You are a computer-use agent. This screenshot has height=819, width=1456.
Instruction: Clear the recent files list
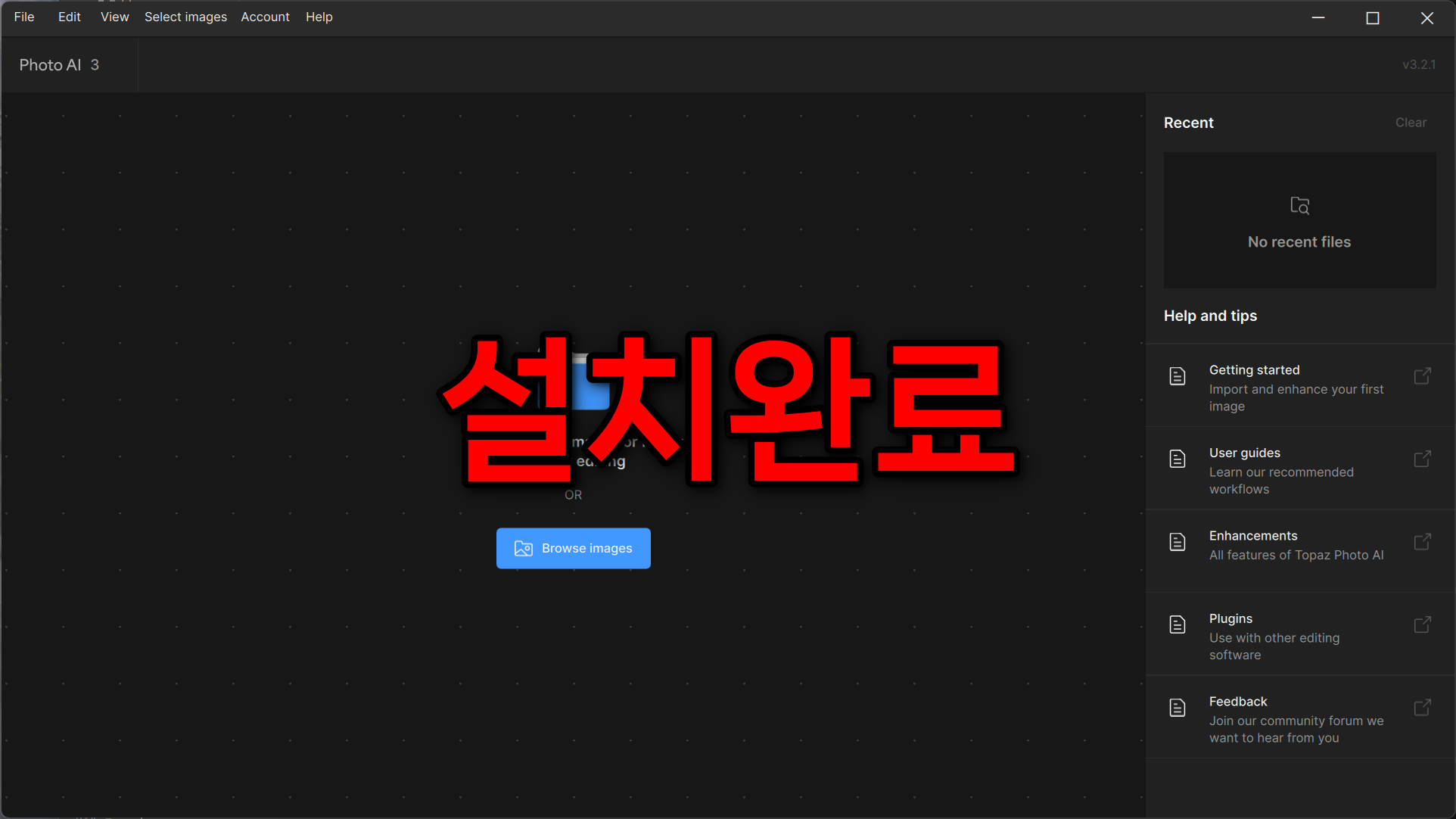[x=1411, y=123]
